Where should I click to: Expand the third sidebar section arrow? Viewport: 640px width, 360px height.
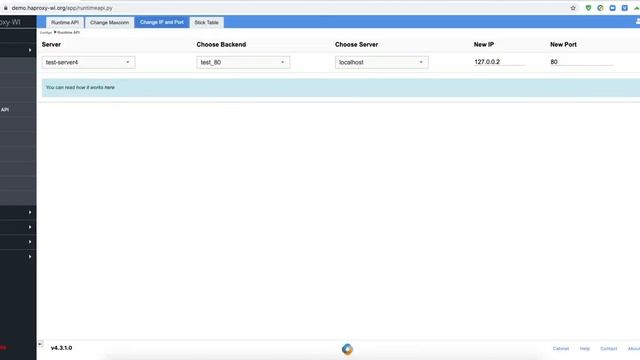pyautogui.click(x=30, y=227)
